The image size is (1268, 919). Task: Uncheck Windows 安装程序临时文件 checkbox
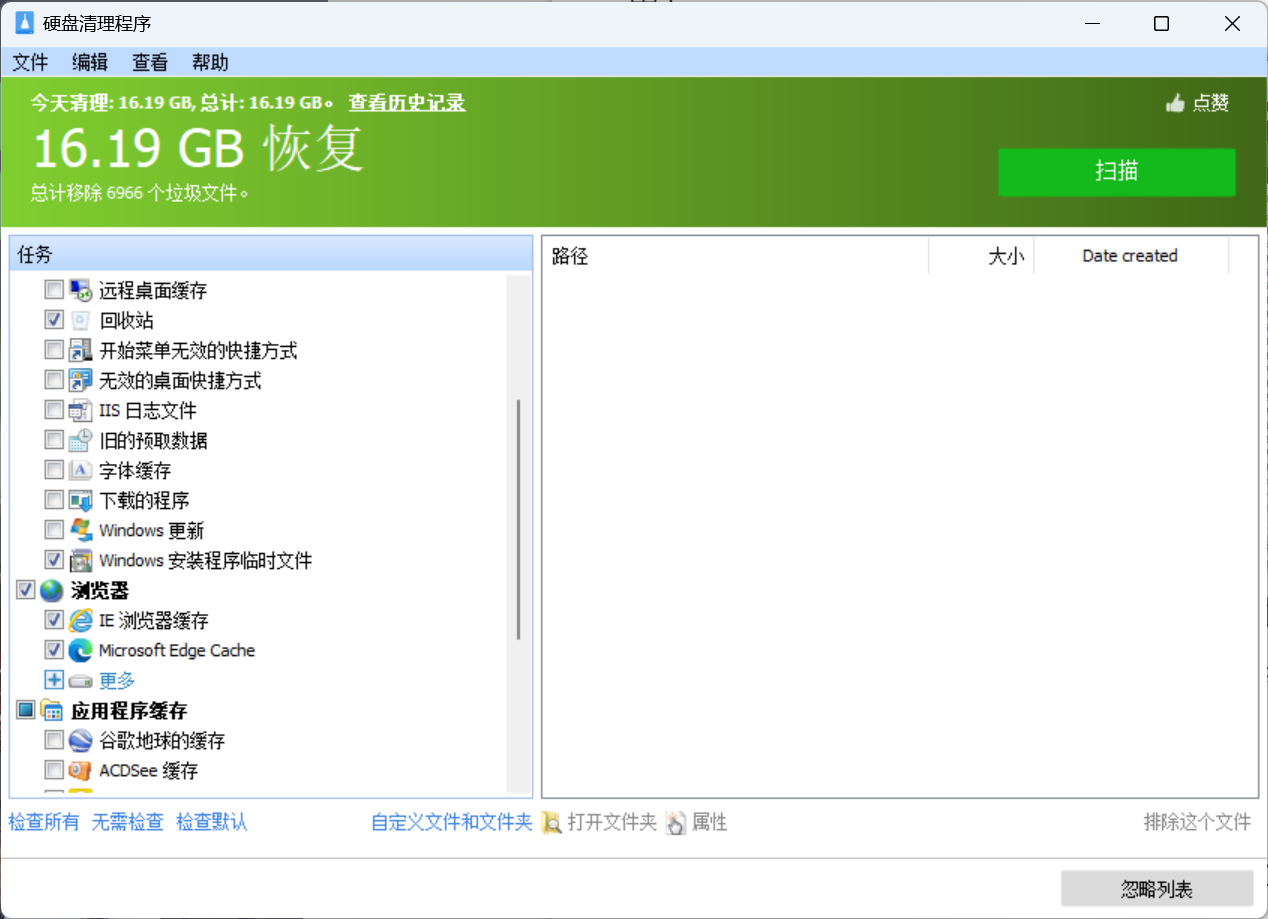tap(54, 560)
